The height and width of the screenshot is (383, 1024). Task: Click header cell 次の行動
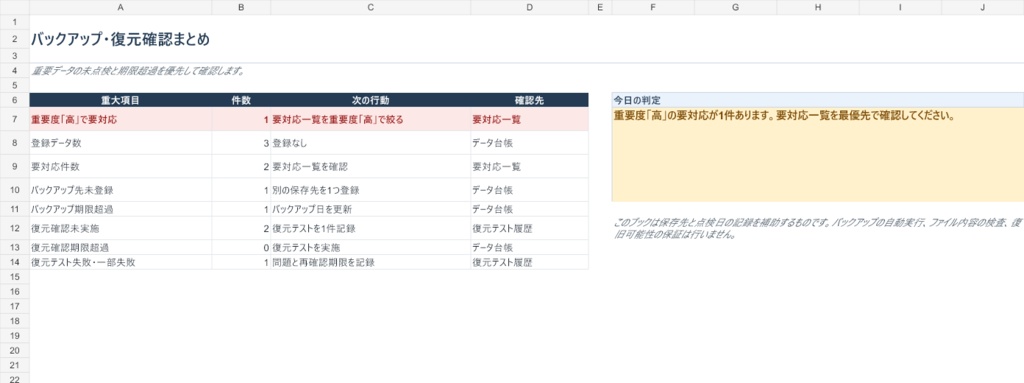370,101
